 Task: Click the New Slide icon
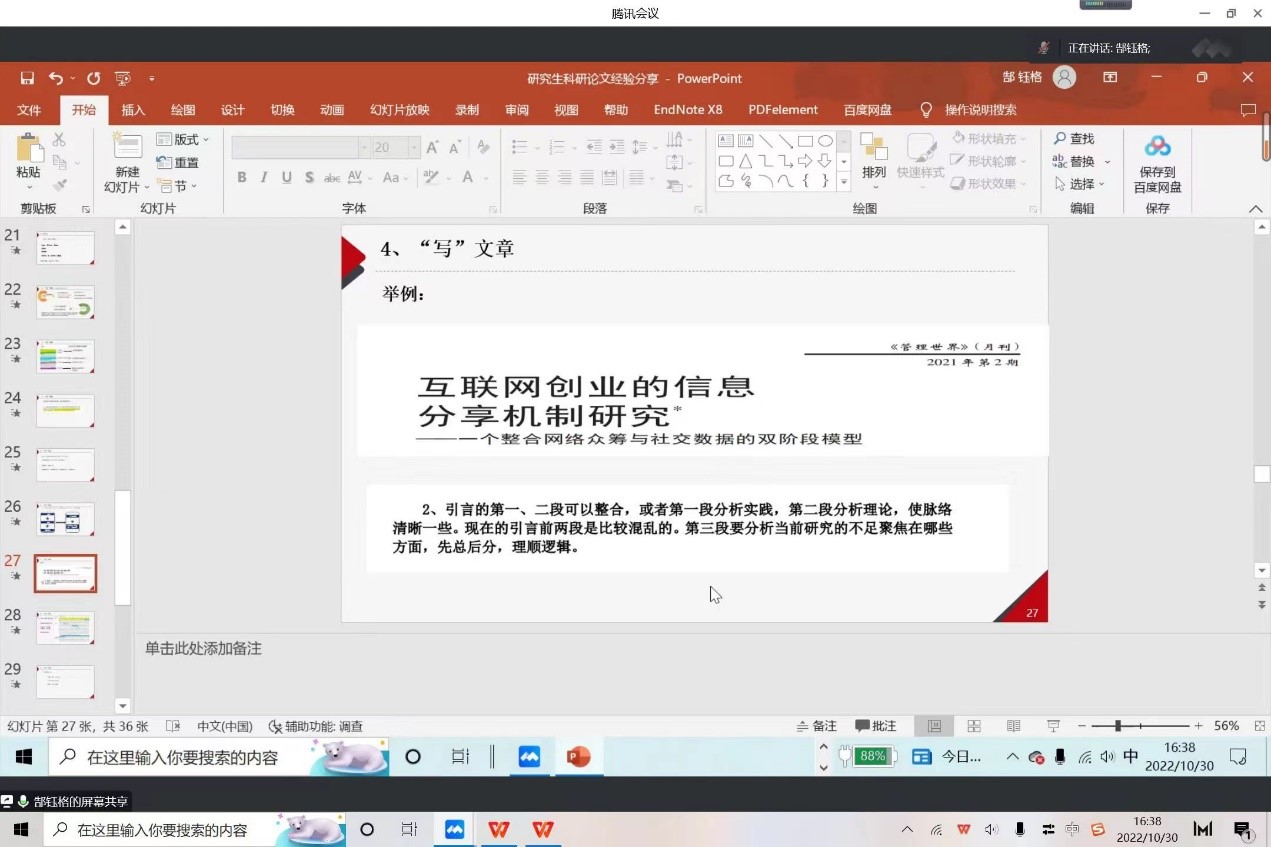[127, 150]
